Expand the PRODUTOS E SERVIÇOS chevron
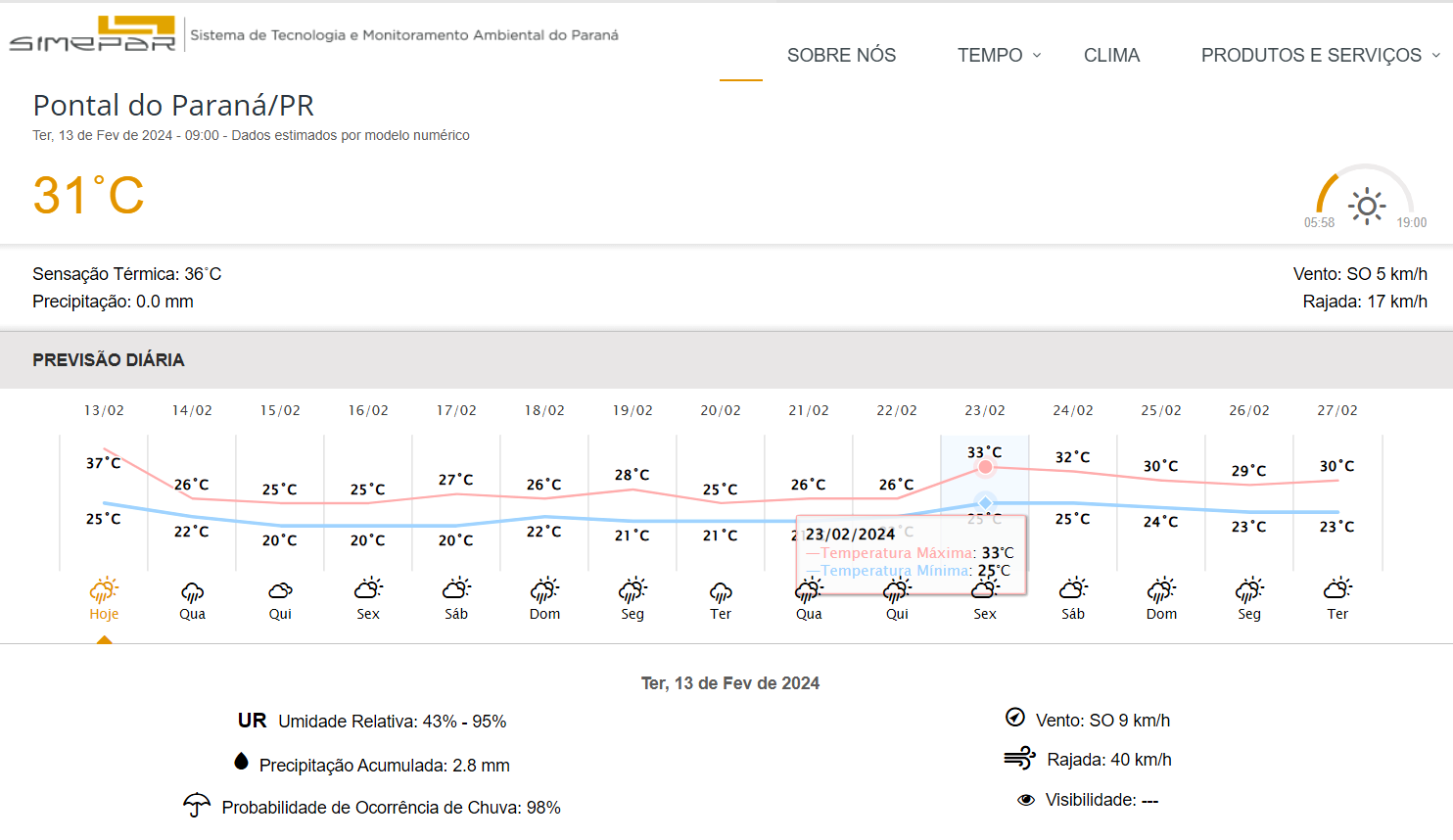Screen dimensions: 1453x840 coord(1436,55)
